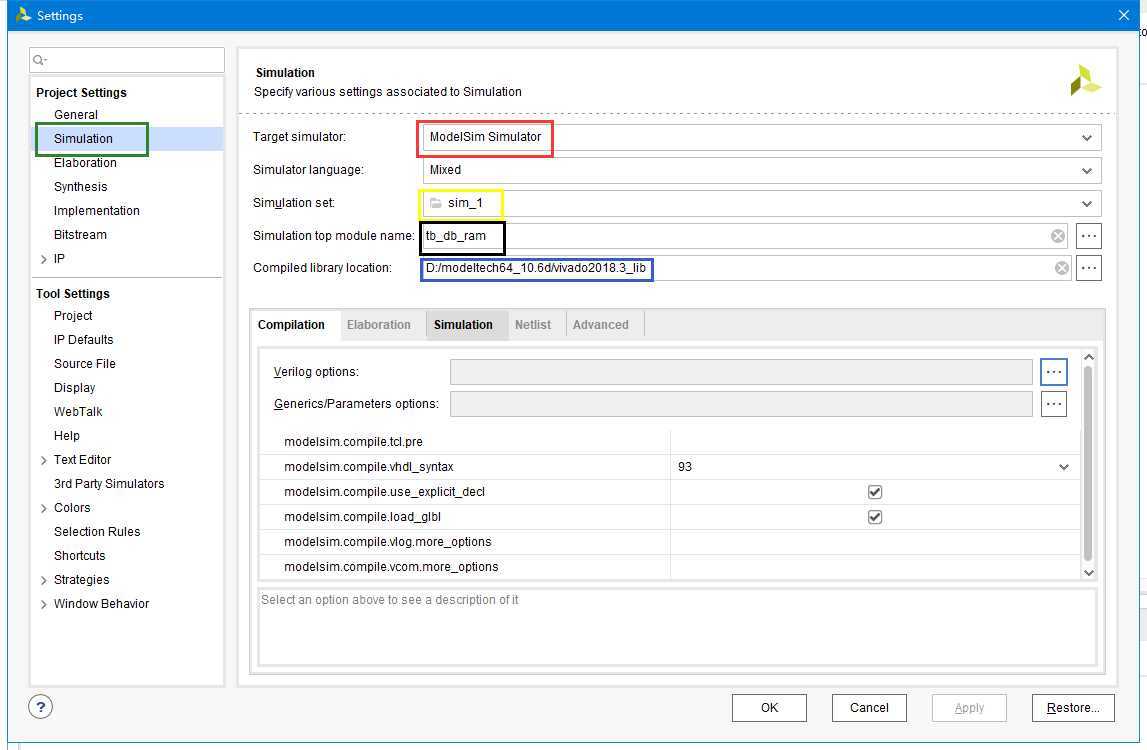
Task: Open the Simulation set dropdown
Action: pos(1086,203)
